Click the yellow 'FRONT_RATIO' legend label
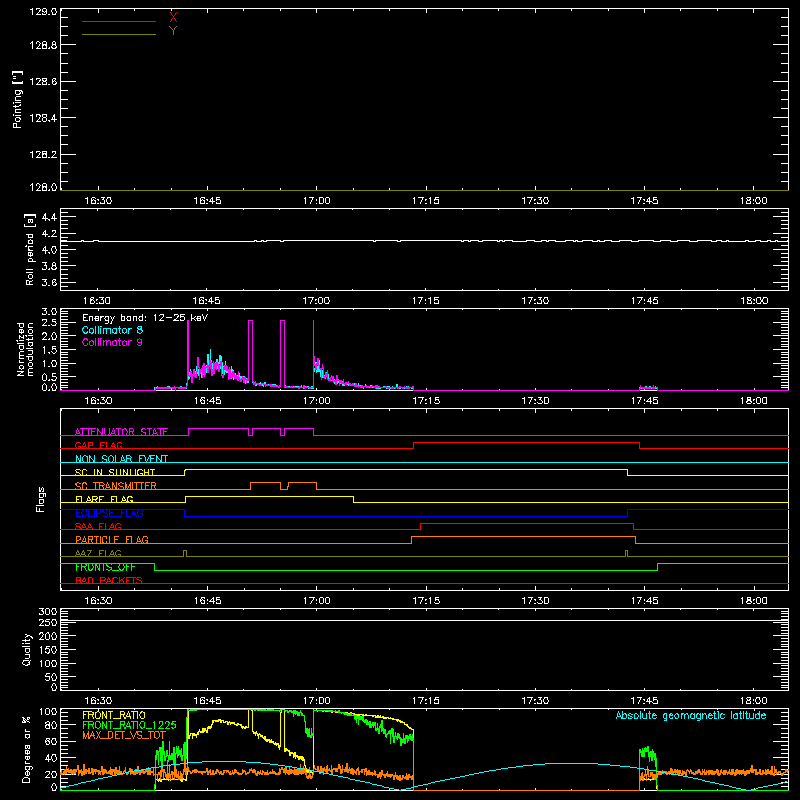 click(x=114, y=715)
